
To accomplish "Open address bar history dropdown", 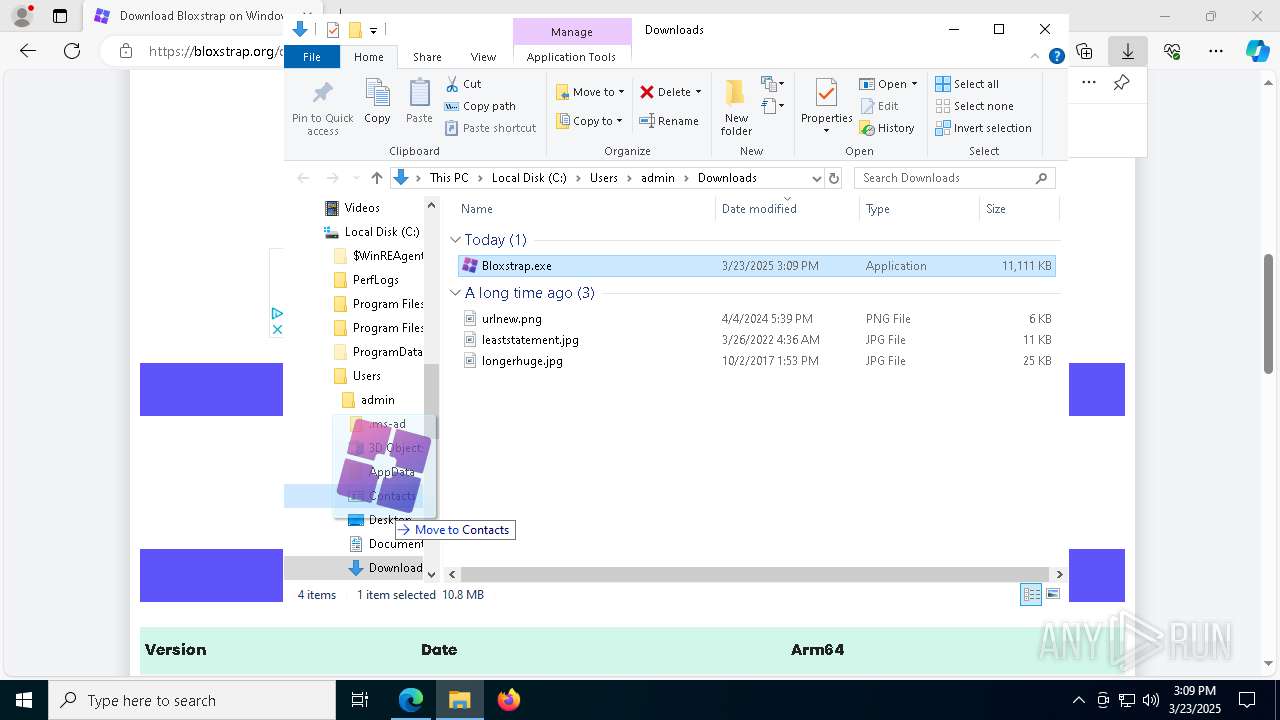I will pos(816,178).
